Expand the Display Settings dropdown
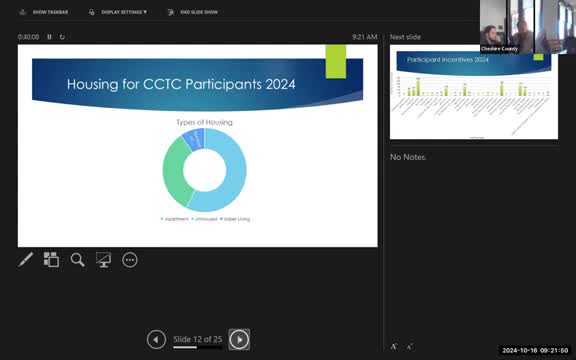Screen dimensions: 576x360 tap(118, 12)
